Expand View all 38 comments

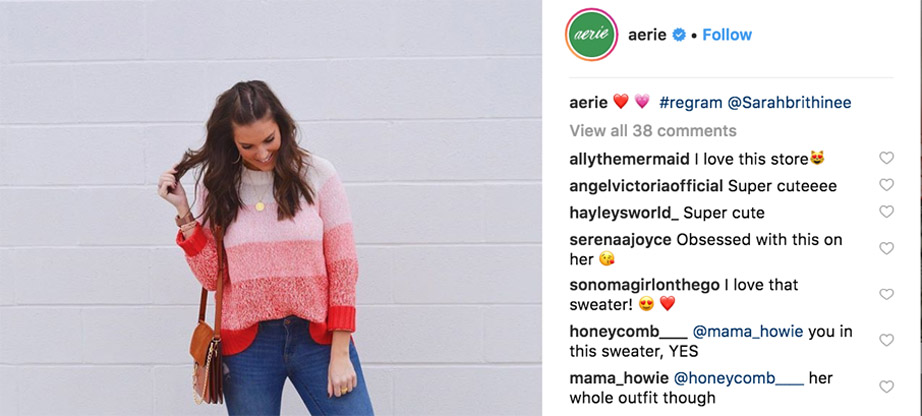653,131
